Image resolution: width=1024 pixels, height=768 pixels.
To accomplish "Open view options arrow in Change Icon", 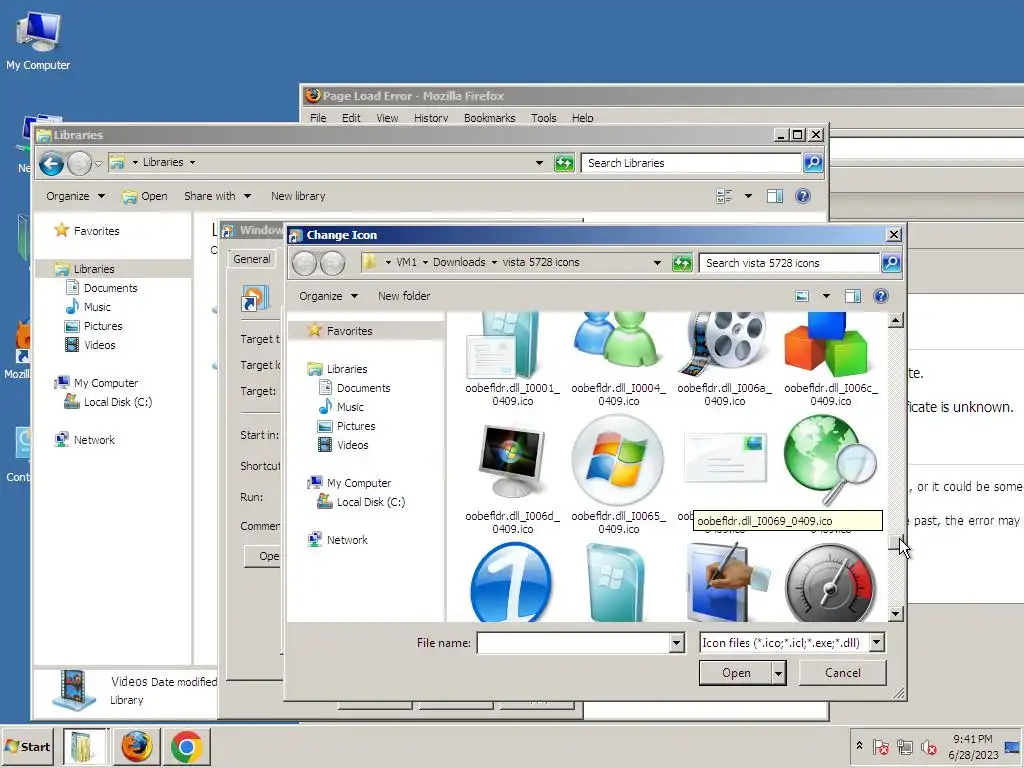I will tap(826, 296).
